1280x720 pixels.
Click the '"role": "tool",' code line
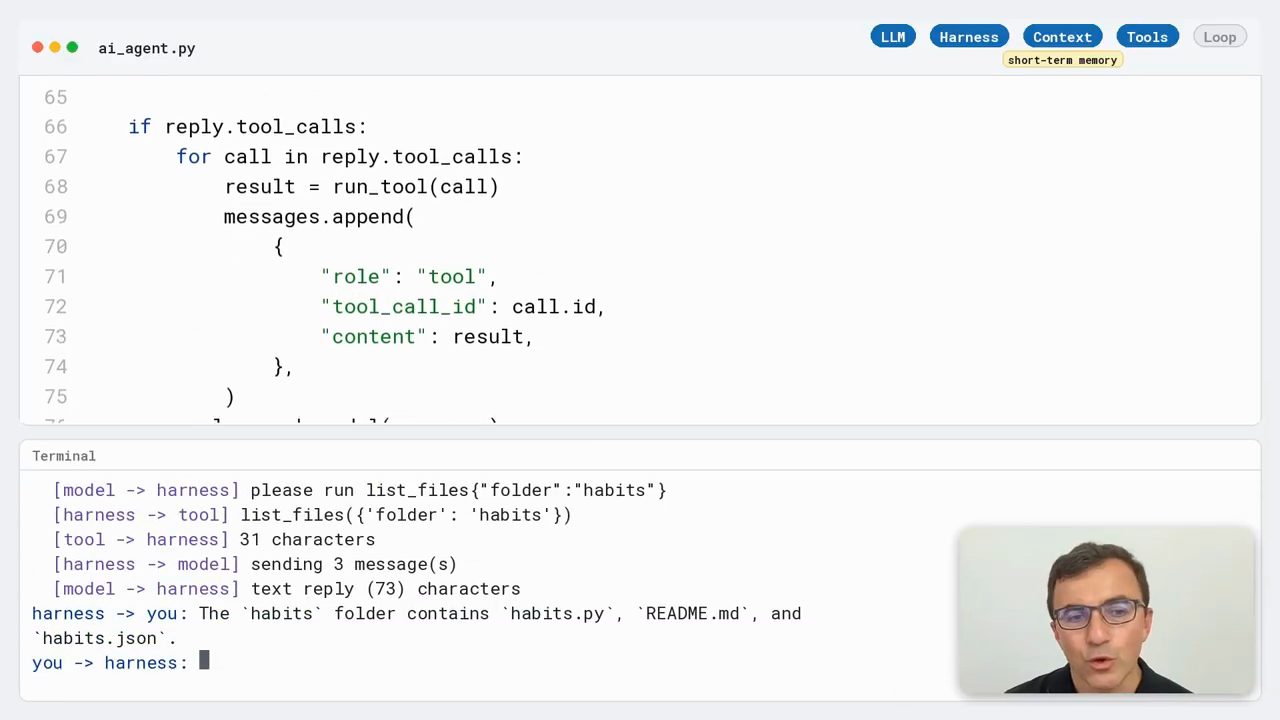coord(409,277)
